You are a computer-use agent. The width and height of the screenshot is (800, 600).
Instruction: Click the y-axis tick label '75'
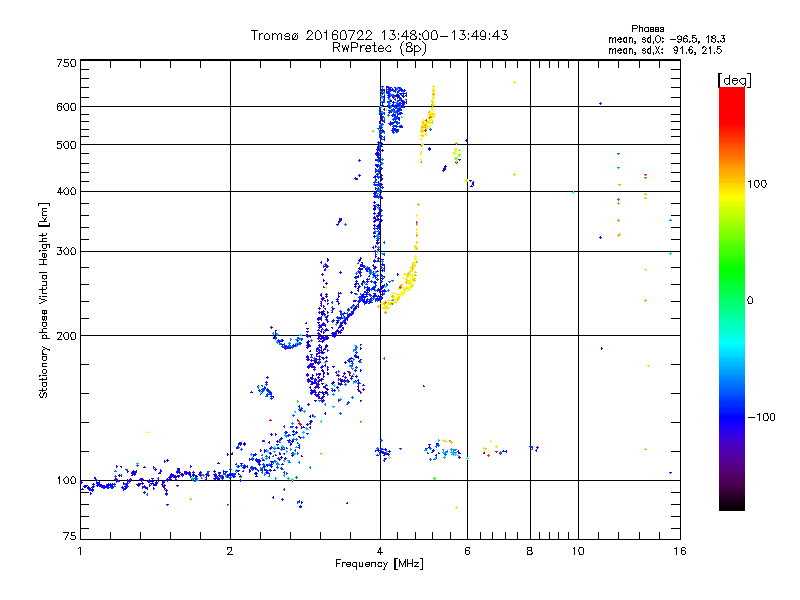[x=70, y=536]
